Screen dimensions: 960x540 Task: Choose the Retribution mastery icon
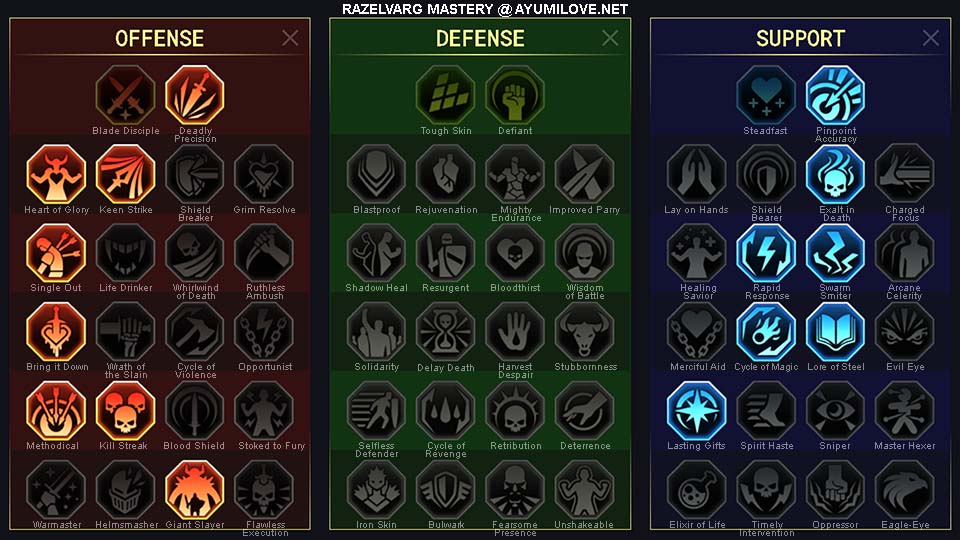click(515, 411)
